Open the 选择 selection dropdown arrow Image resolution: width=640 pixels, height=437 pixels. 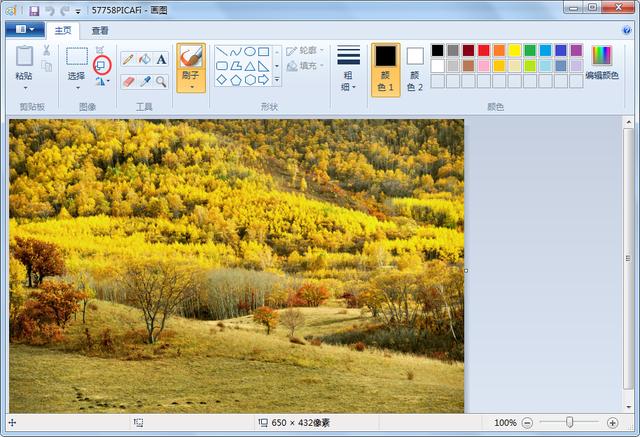[77, 87]
